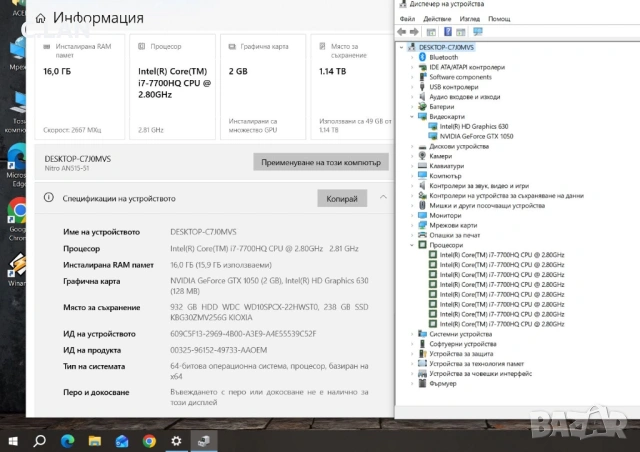Open Windows Start menu
640x452 pixels.
tap(13, 441)
